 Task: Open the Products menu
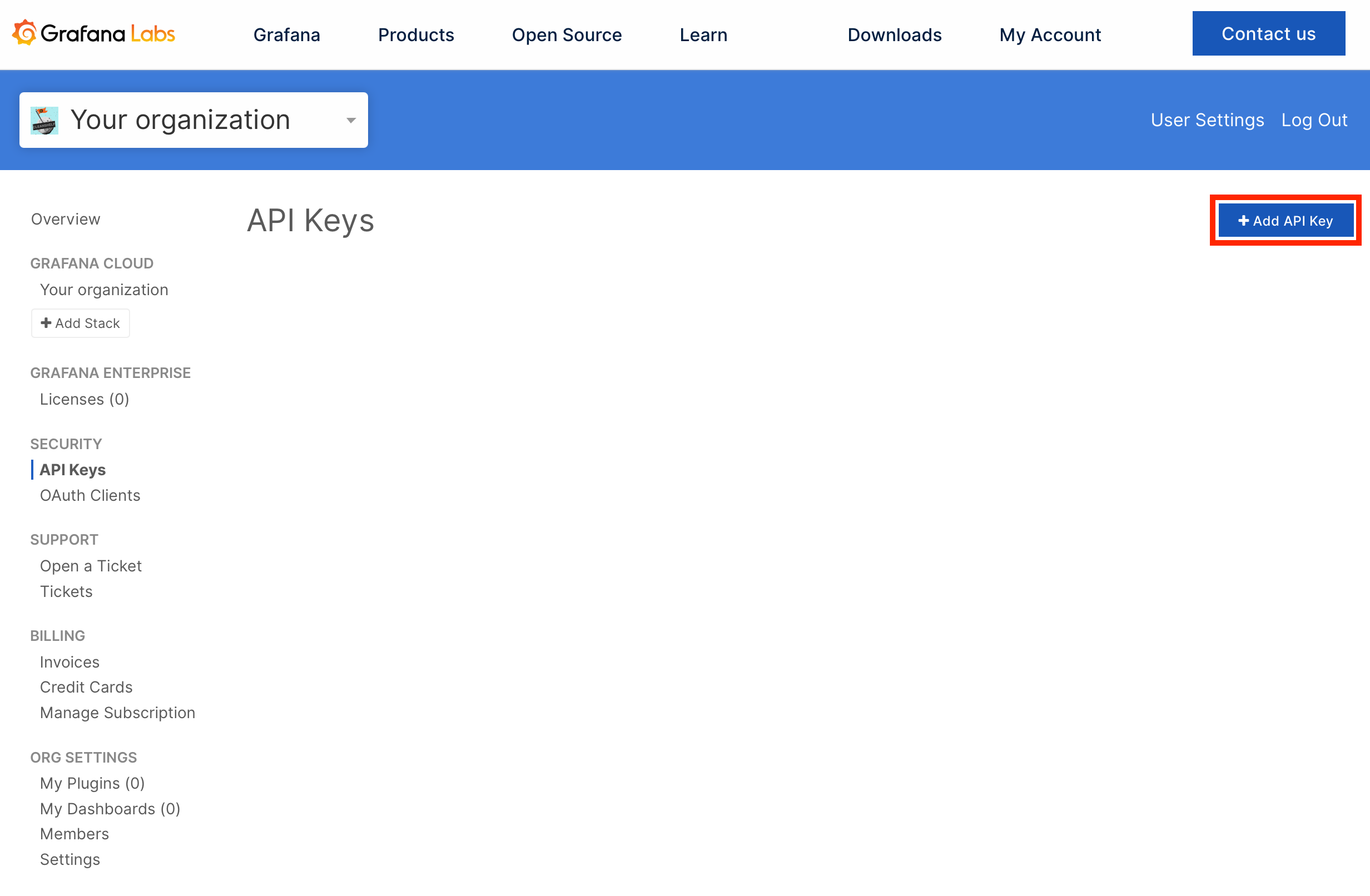click(415, 34)
